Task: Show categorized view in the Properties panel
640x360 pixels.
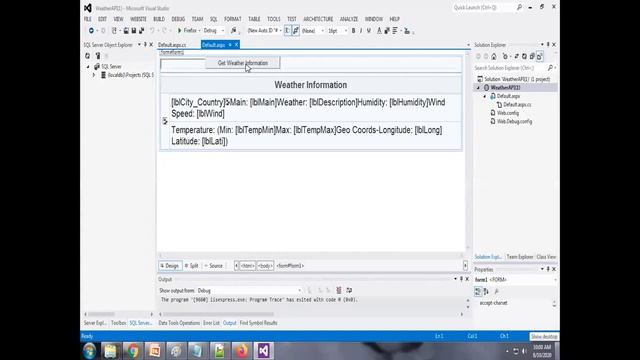Action: coord(478,291)
